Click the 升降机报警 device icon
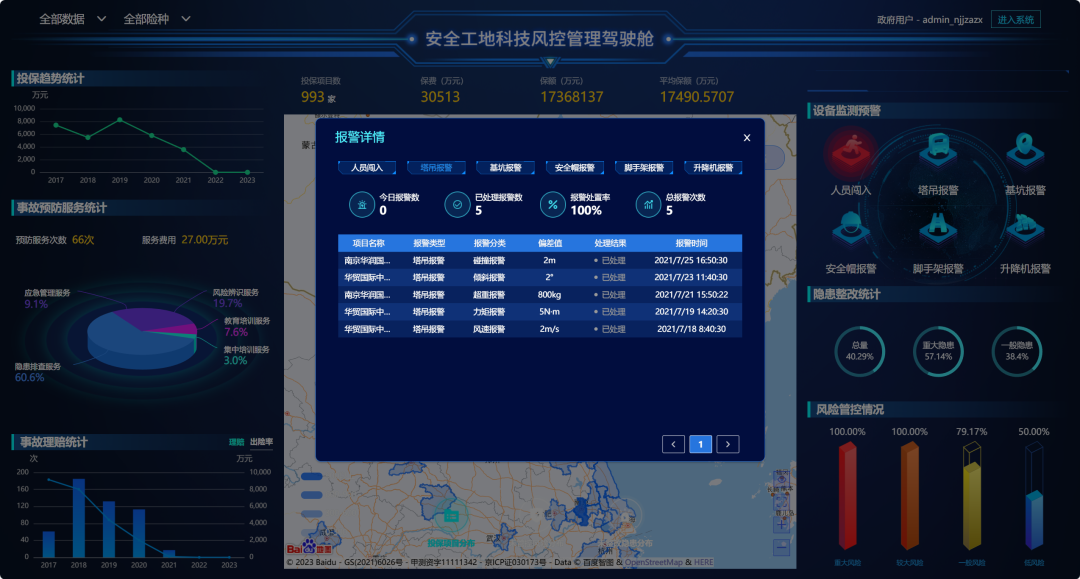 tap(1025, 231)
